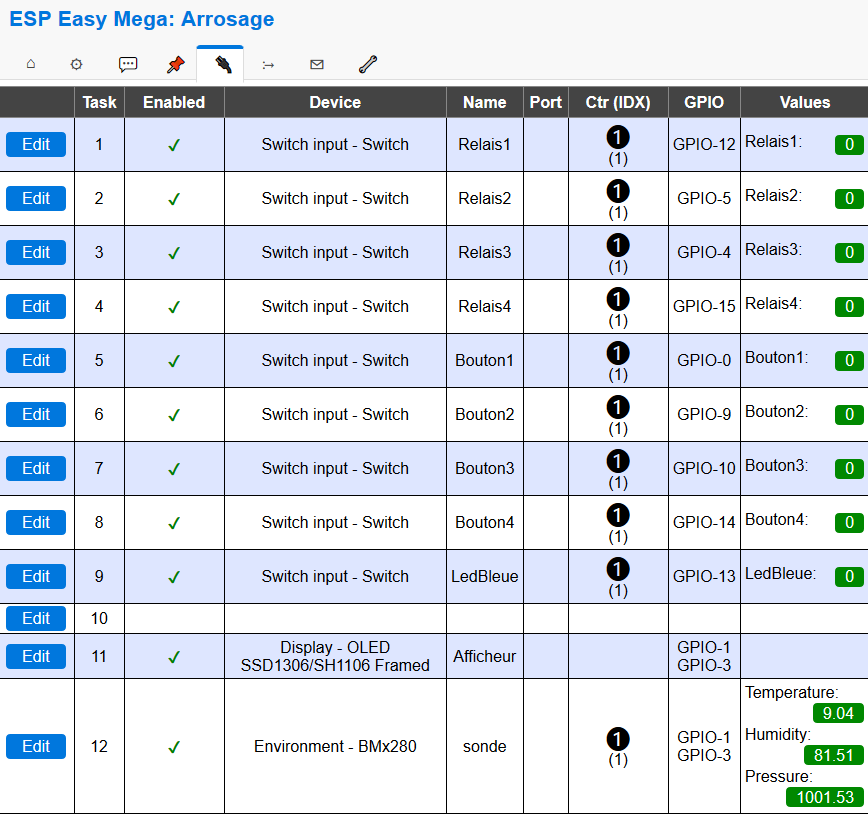Open the Config gear tab
Image resolution: width=868 pixels, height=816 pixels.
(77, 64)
